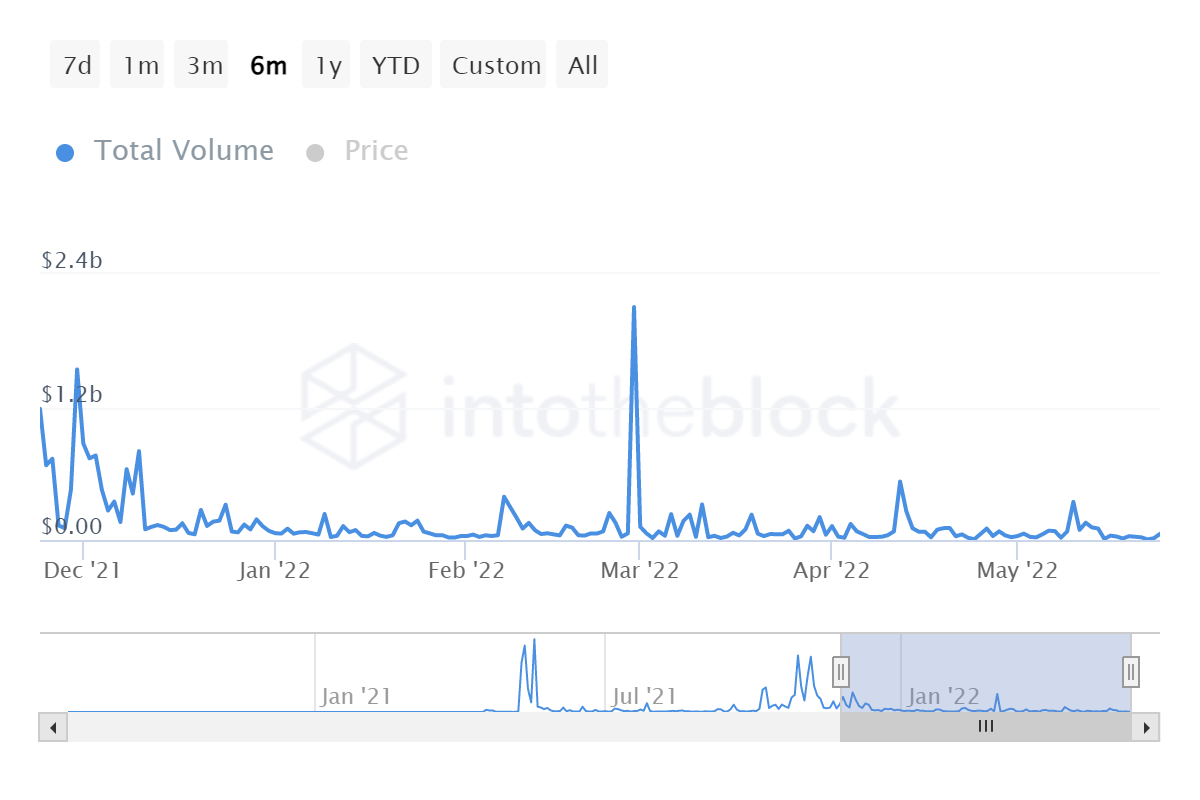Click the Mar '22 volume spike peak

[634, 308]
